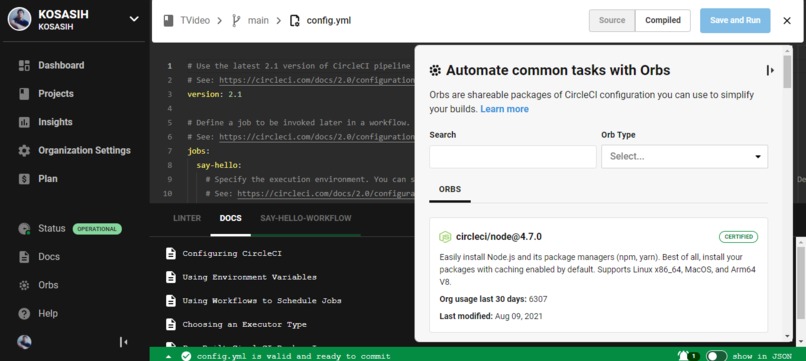Screen dimensions: 806x361
Task: Open Organization Settings gear icon
Action: click(x=24, y=150)
